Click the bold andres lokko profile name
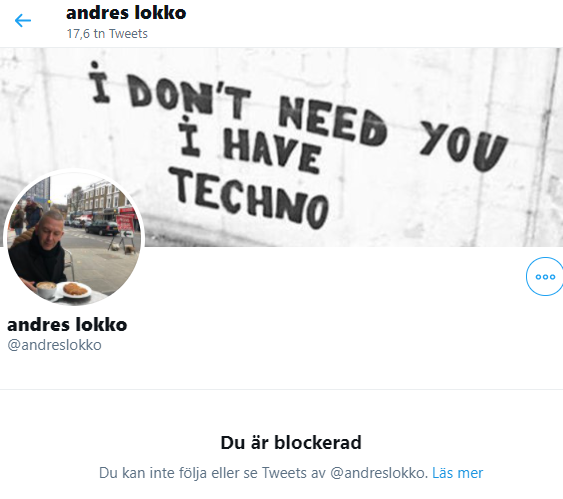The height and width of the screenshot is (499, 563). click(x=67, y=325)
